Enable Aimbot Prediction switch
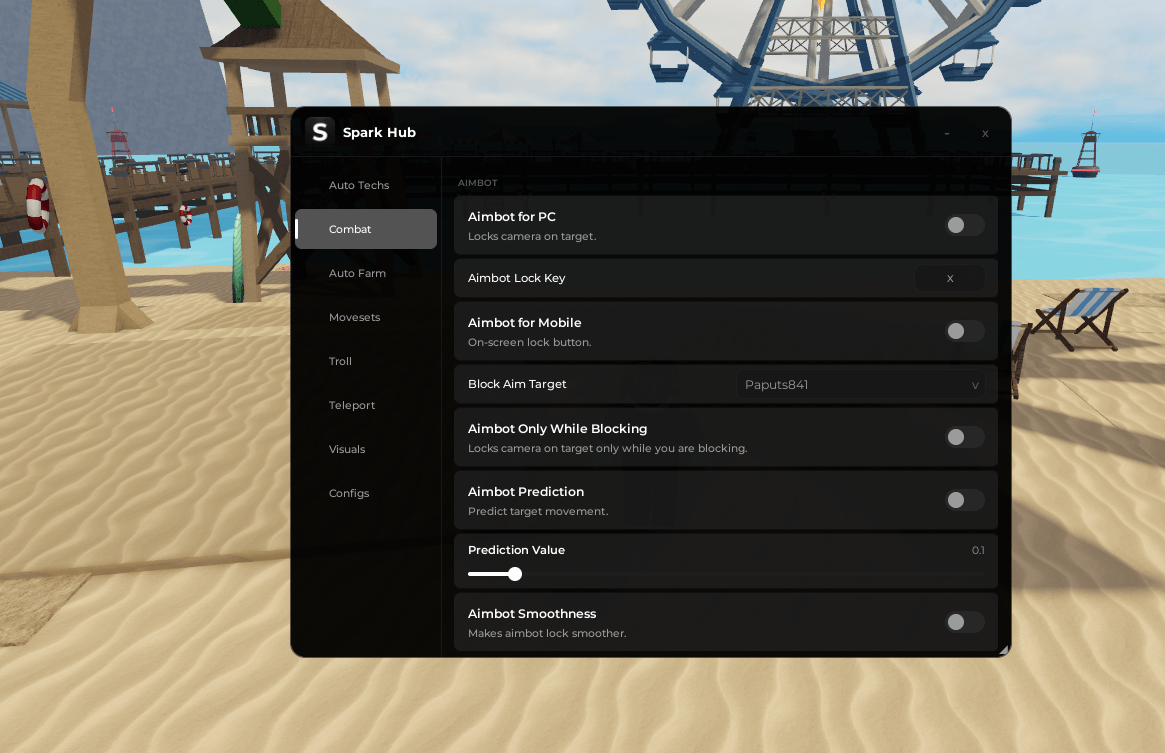 tap(964, 500)
